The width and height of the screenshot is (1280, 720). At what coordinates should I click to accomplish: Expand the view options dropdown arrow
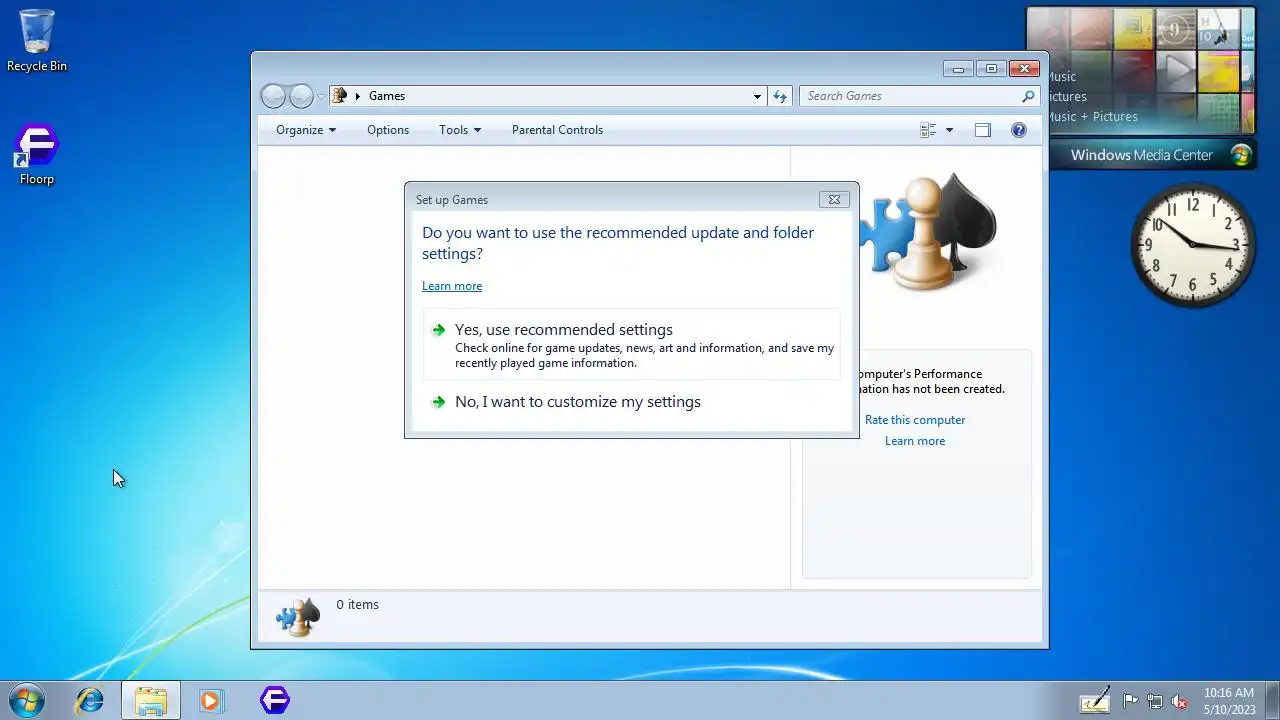pyautogui.click(x=949, y=130)
